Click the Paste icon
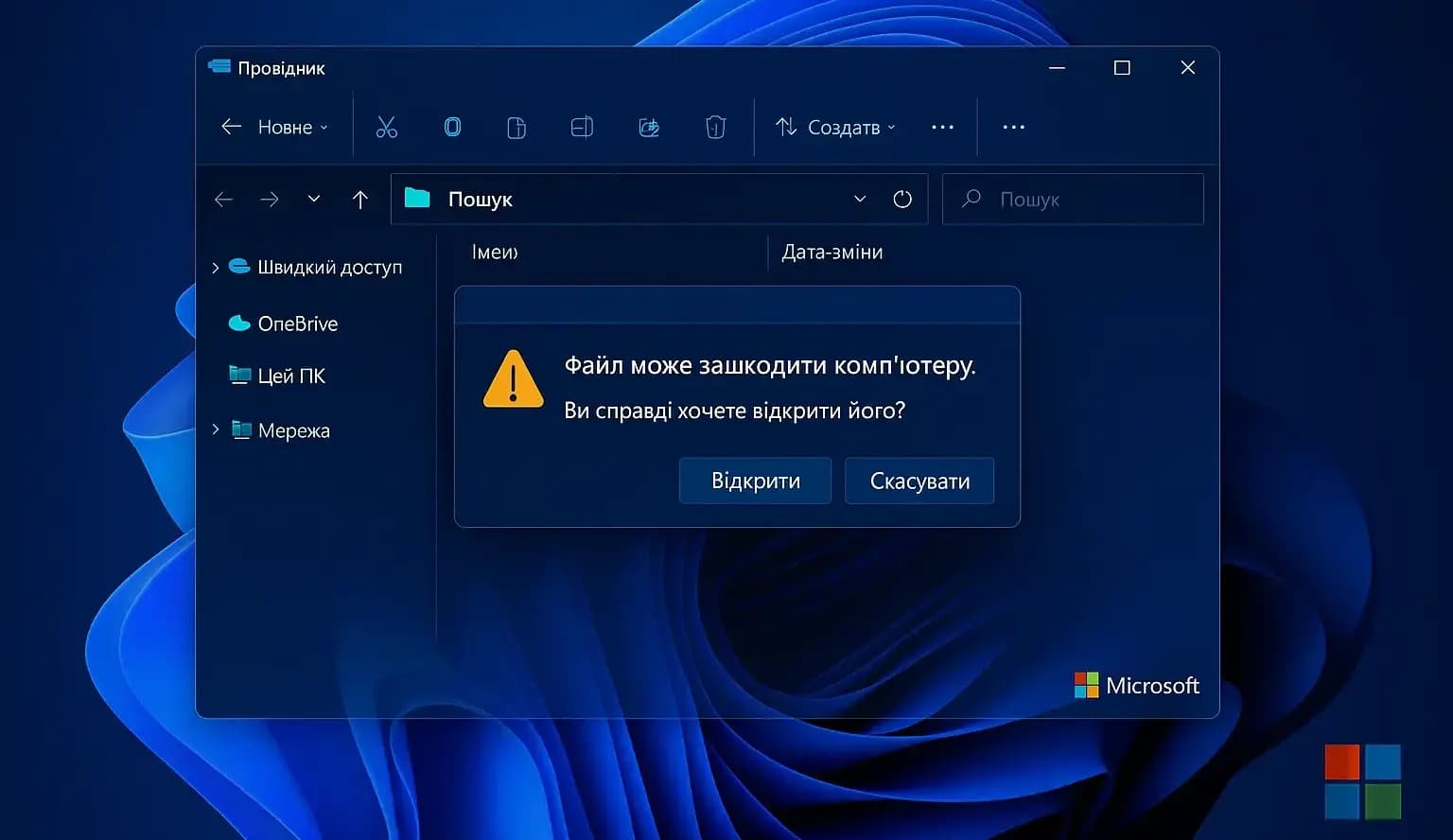Viewport: 1453px width, 840px height. click(x=516, y=127)
